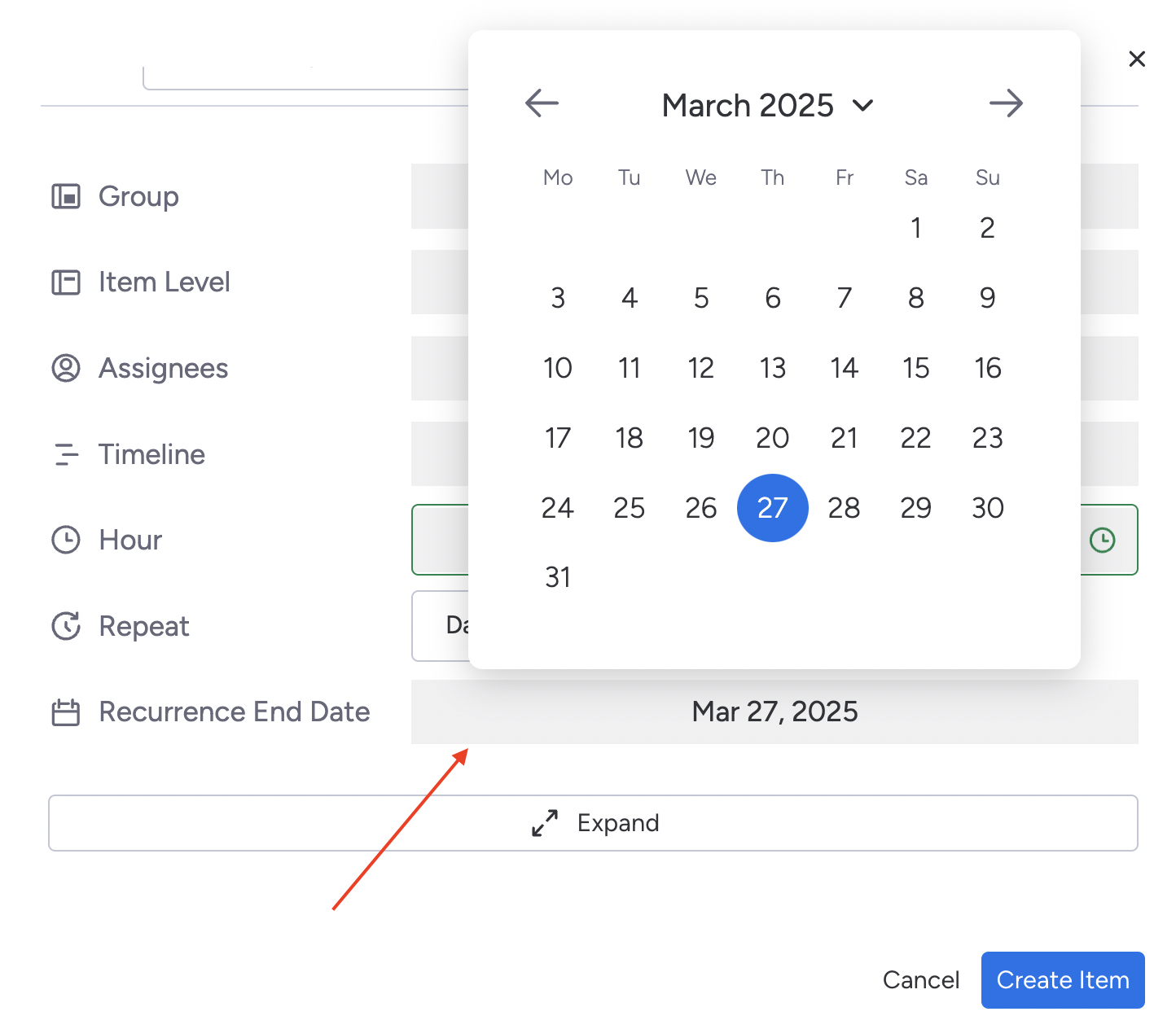The height and width of the screenshot is (1029, 1176).
Task: Click the Group field icon
Action: (66, 196)
